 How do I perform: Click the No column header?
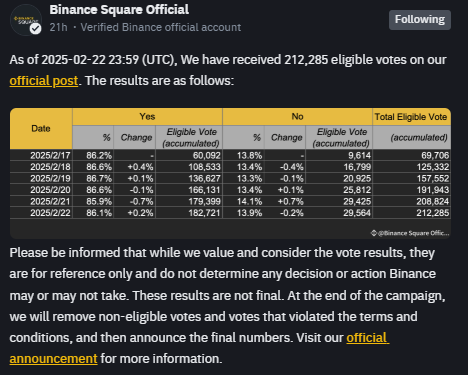(x=297, y=116)
